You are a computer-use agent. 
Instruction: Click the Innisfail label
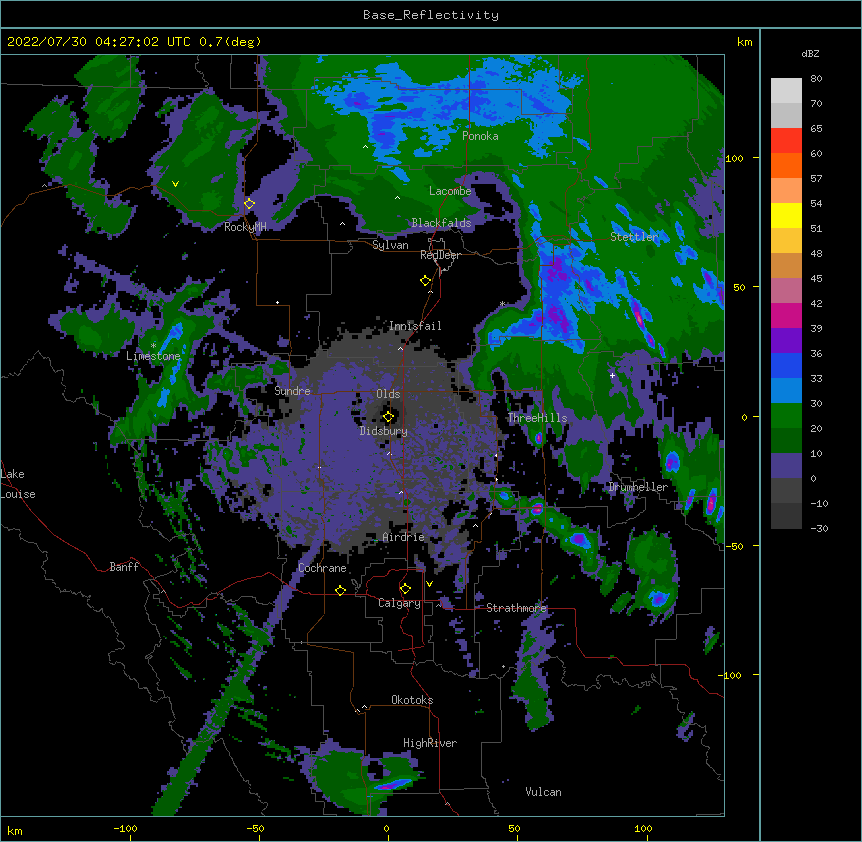pos(415,326)
